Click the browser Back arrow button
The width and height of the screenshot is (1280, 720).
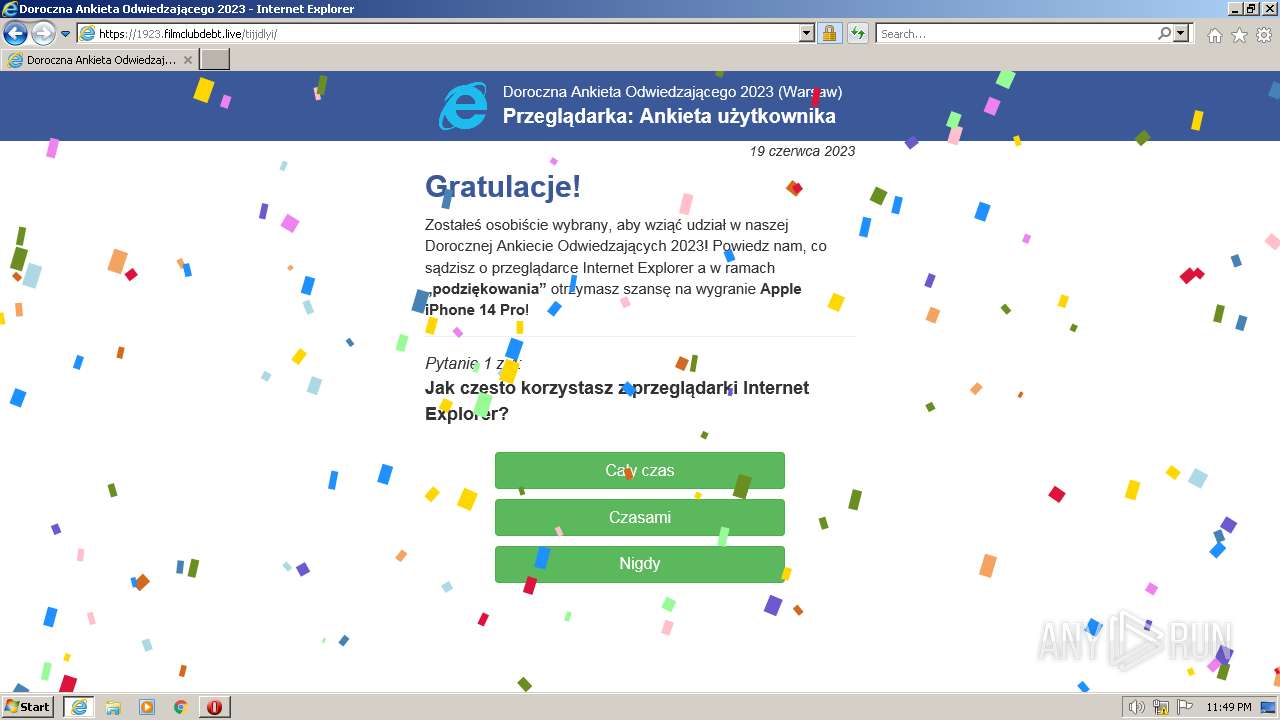tap(15, 34)
